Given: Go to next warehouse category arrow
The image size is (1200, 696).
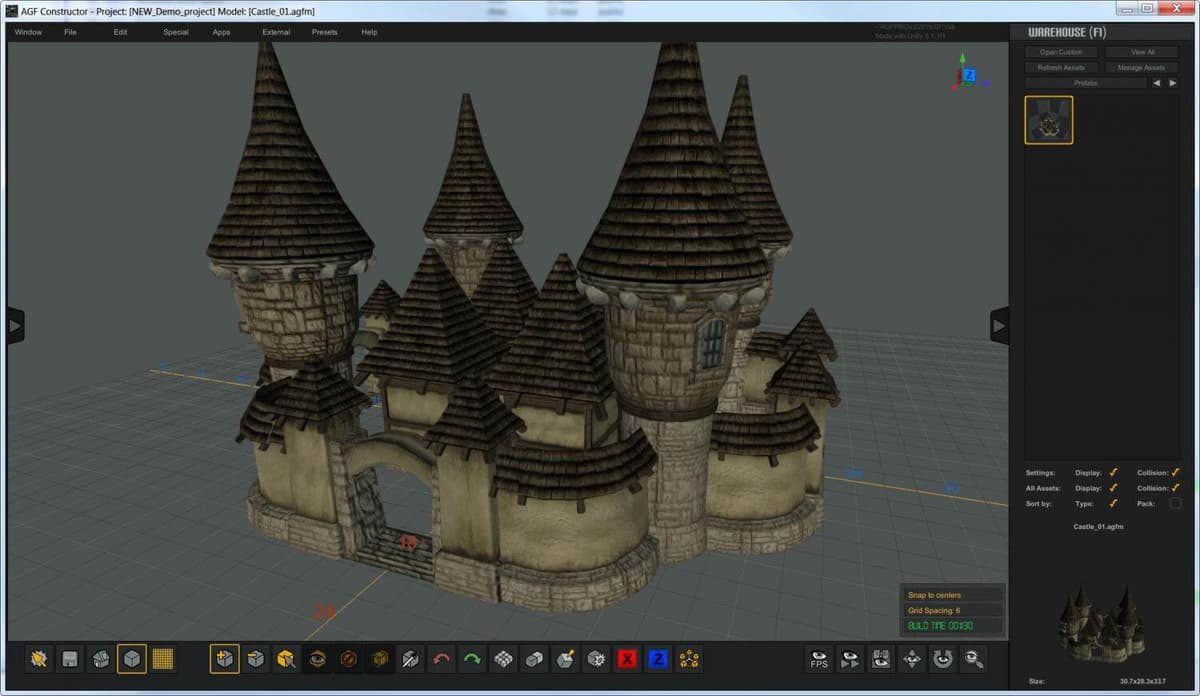Looking at the screenshot, I should pos(1173,83).
